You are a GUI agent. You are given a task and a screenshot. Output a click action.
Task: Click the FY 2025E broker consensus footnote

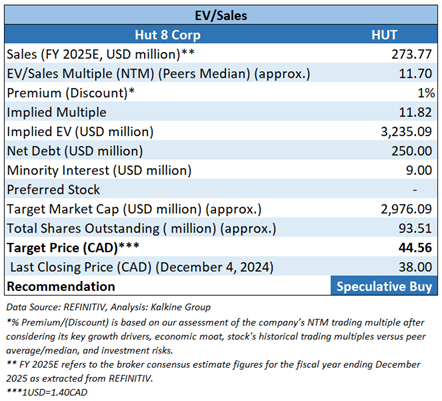coord(213,371)
